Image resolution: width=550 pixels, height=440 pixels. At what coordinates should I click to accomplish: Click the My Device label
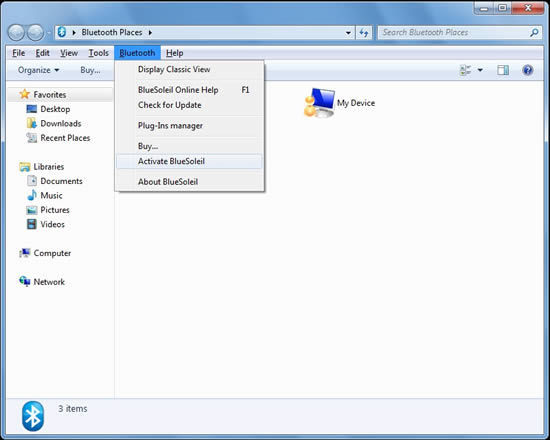point(356,103)
